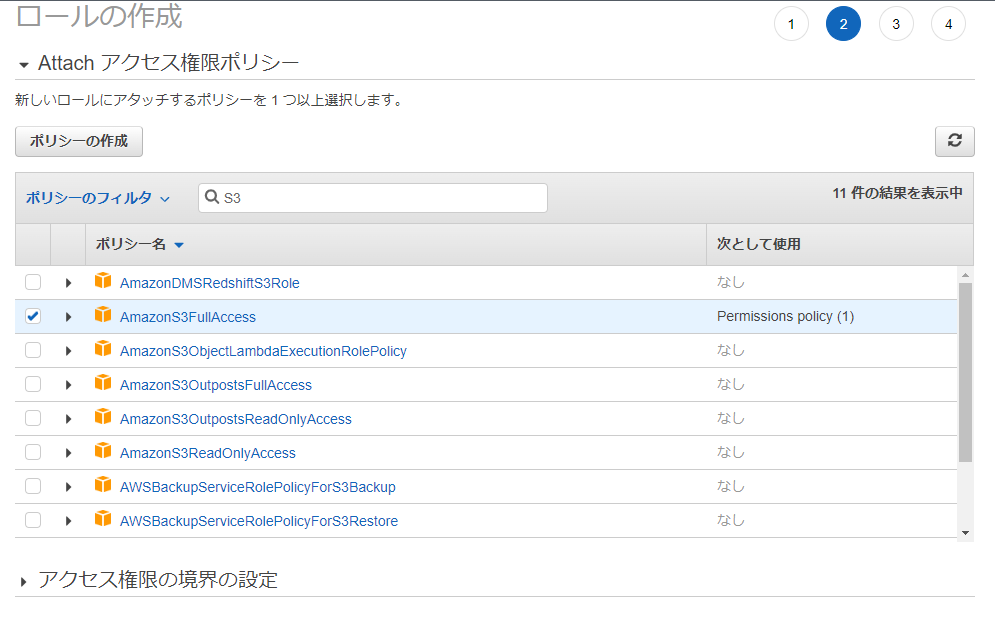Viewport: 995px width, 622px height.
Task: Check the AWSBackupServiceRolePolicyForS3Backup checkbox
Action: tap(33, 486)
